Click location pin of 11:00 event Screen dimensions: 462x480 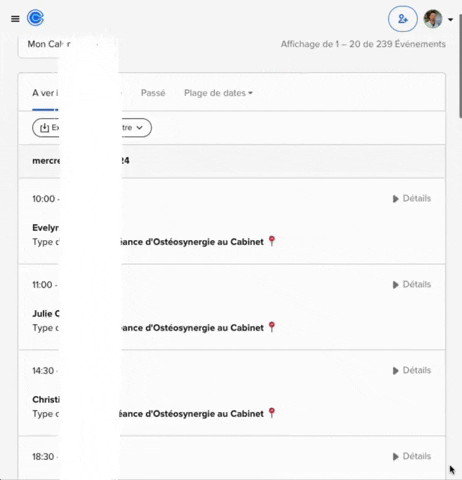[272, 327]
